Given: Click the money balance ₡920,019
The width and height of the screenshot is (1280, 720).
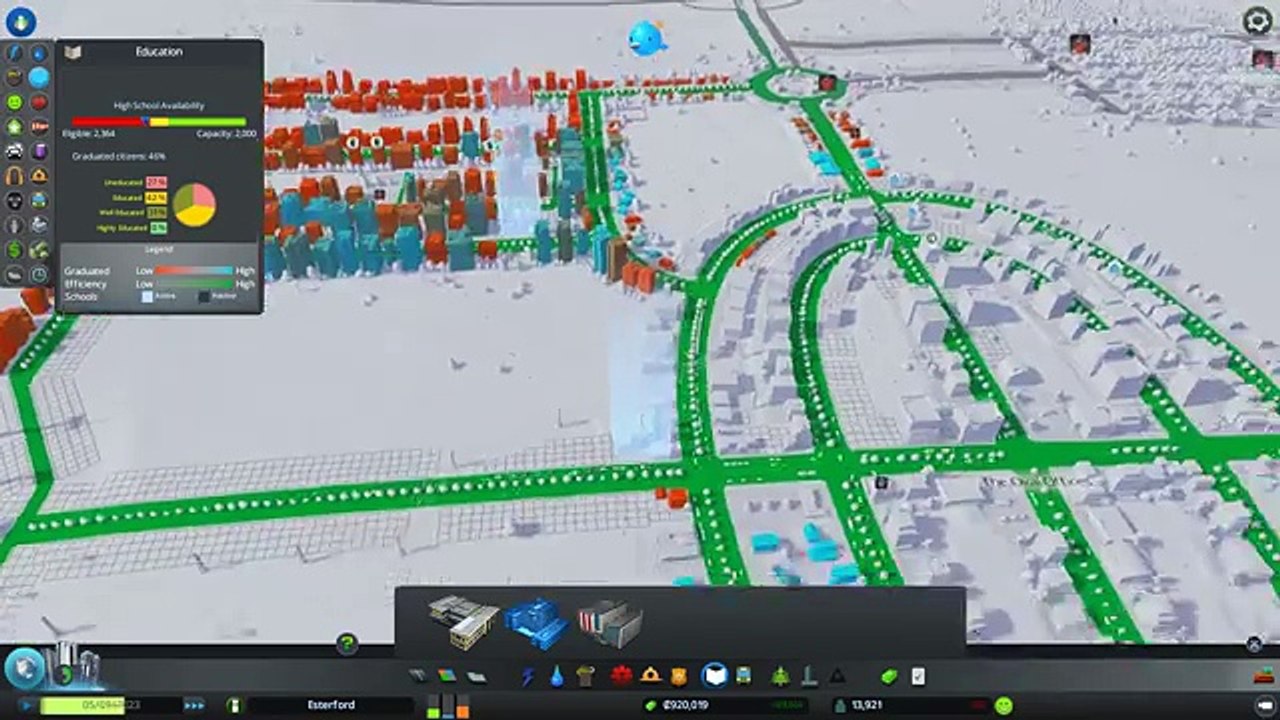Looking at the screenshot, I should click(685, 705).
